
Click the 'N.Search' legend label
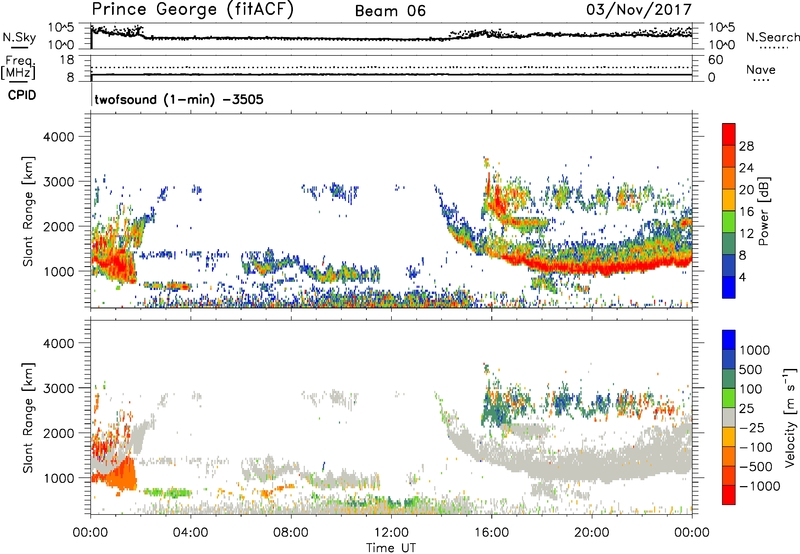click(773, 37)
